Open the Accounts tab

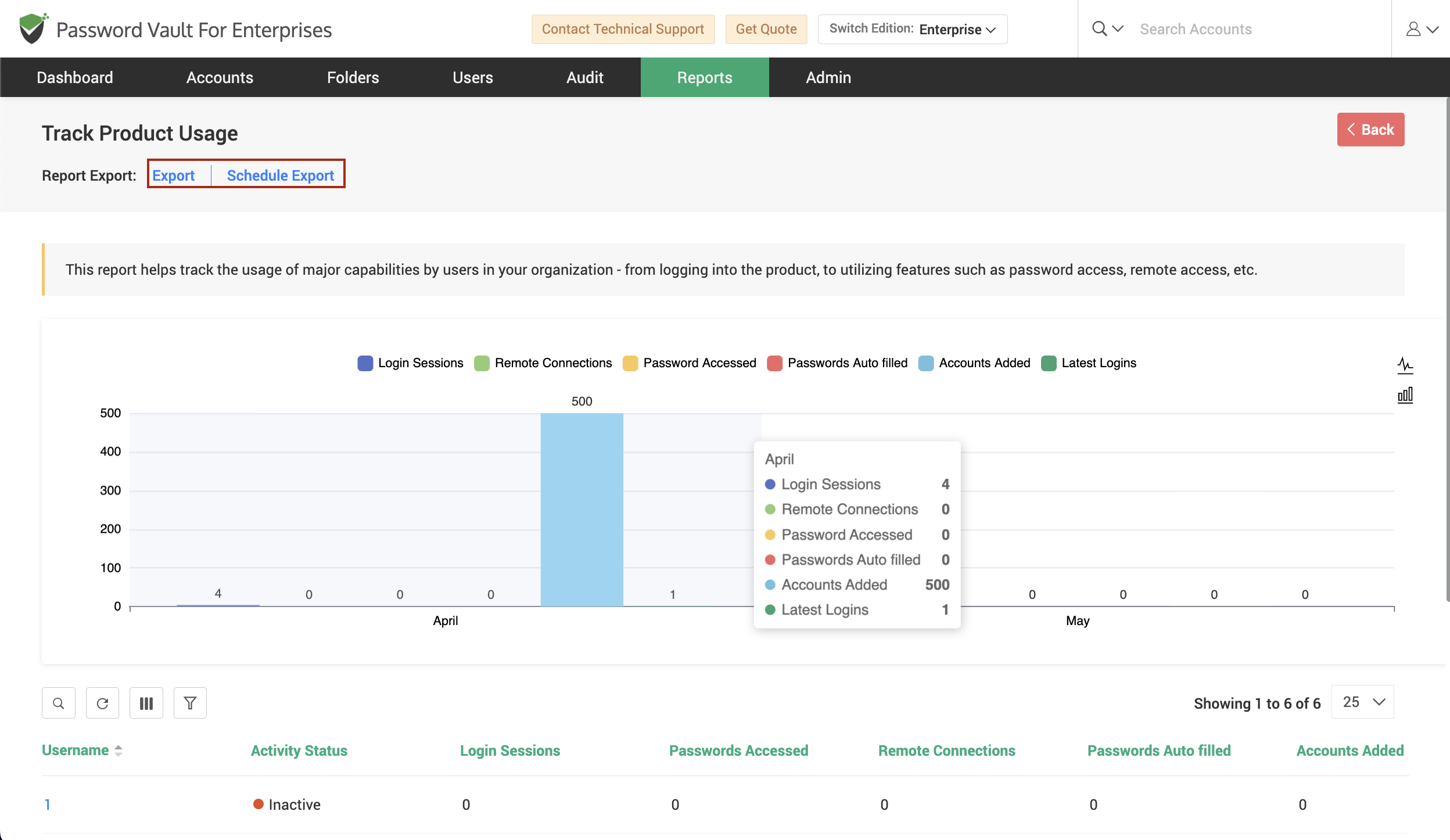click(x=220, y=77)
